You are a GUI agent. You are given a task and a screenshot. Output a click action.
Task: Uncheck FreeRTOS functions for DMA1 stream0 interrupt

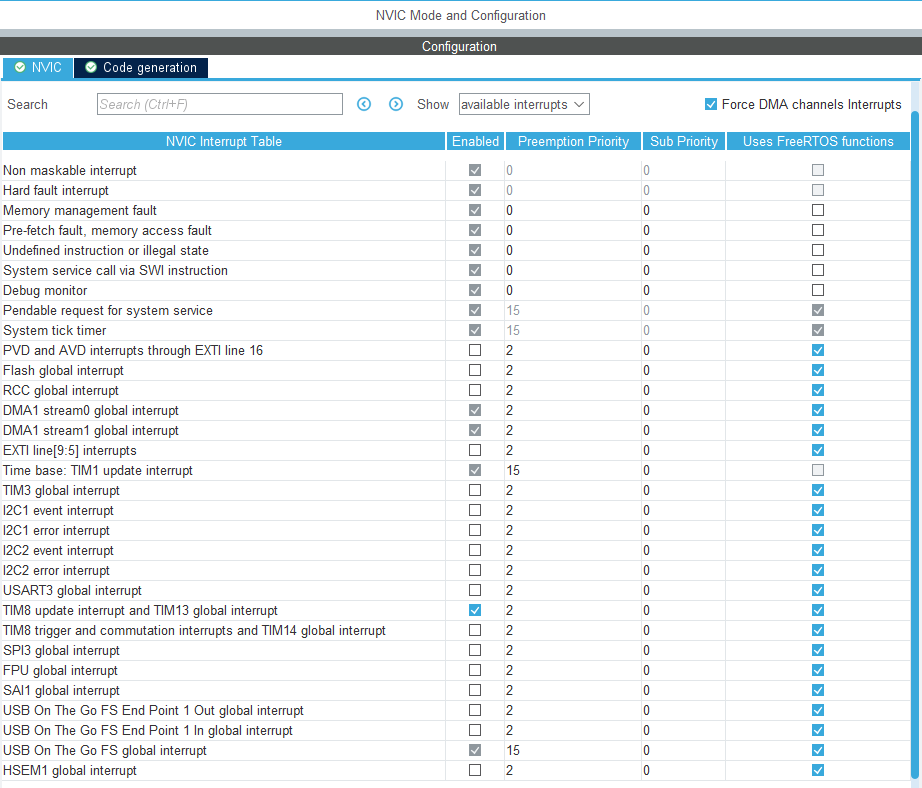(x=818, y=410)
